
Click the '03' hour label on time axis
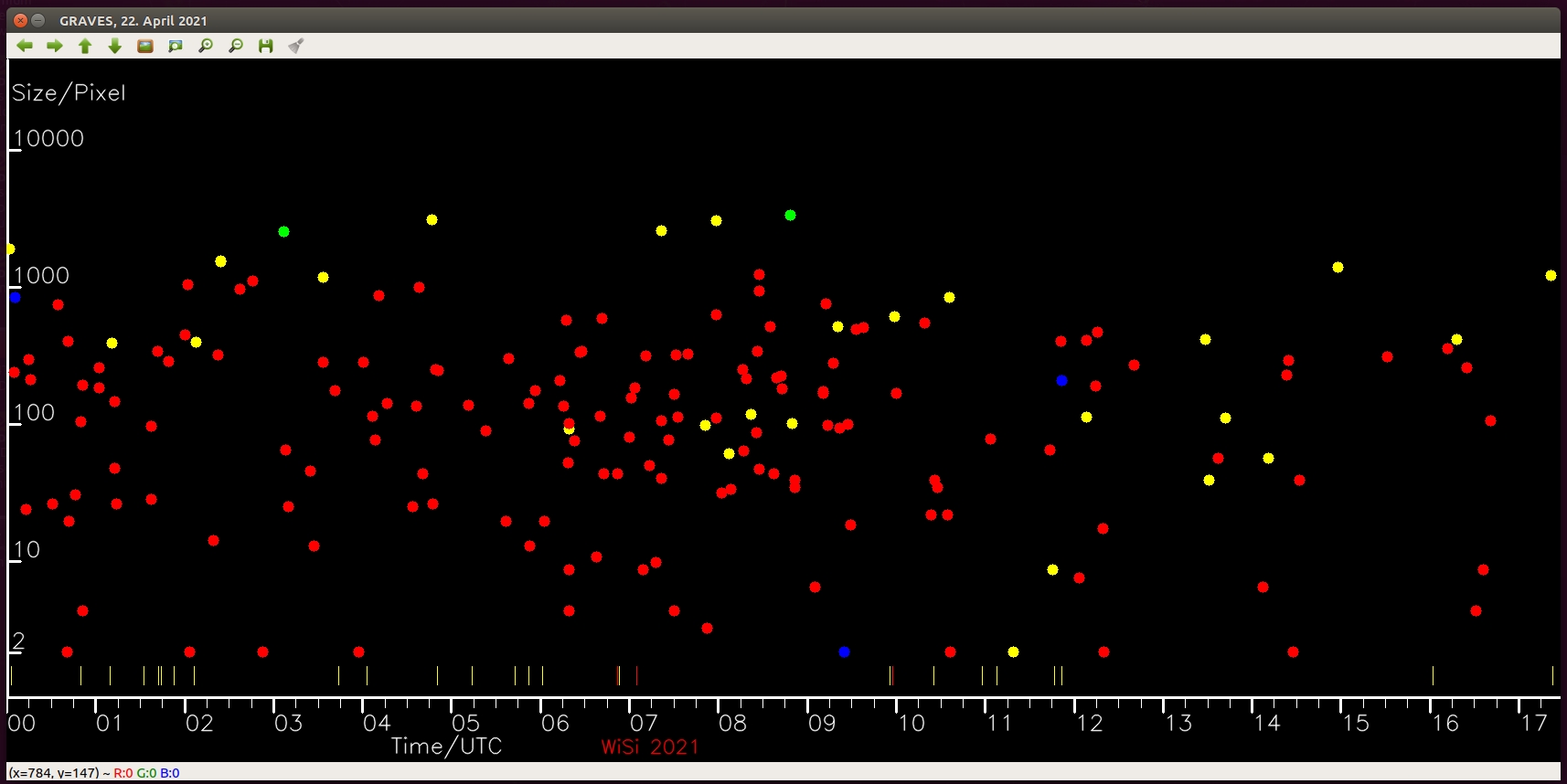click(288, 723)
